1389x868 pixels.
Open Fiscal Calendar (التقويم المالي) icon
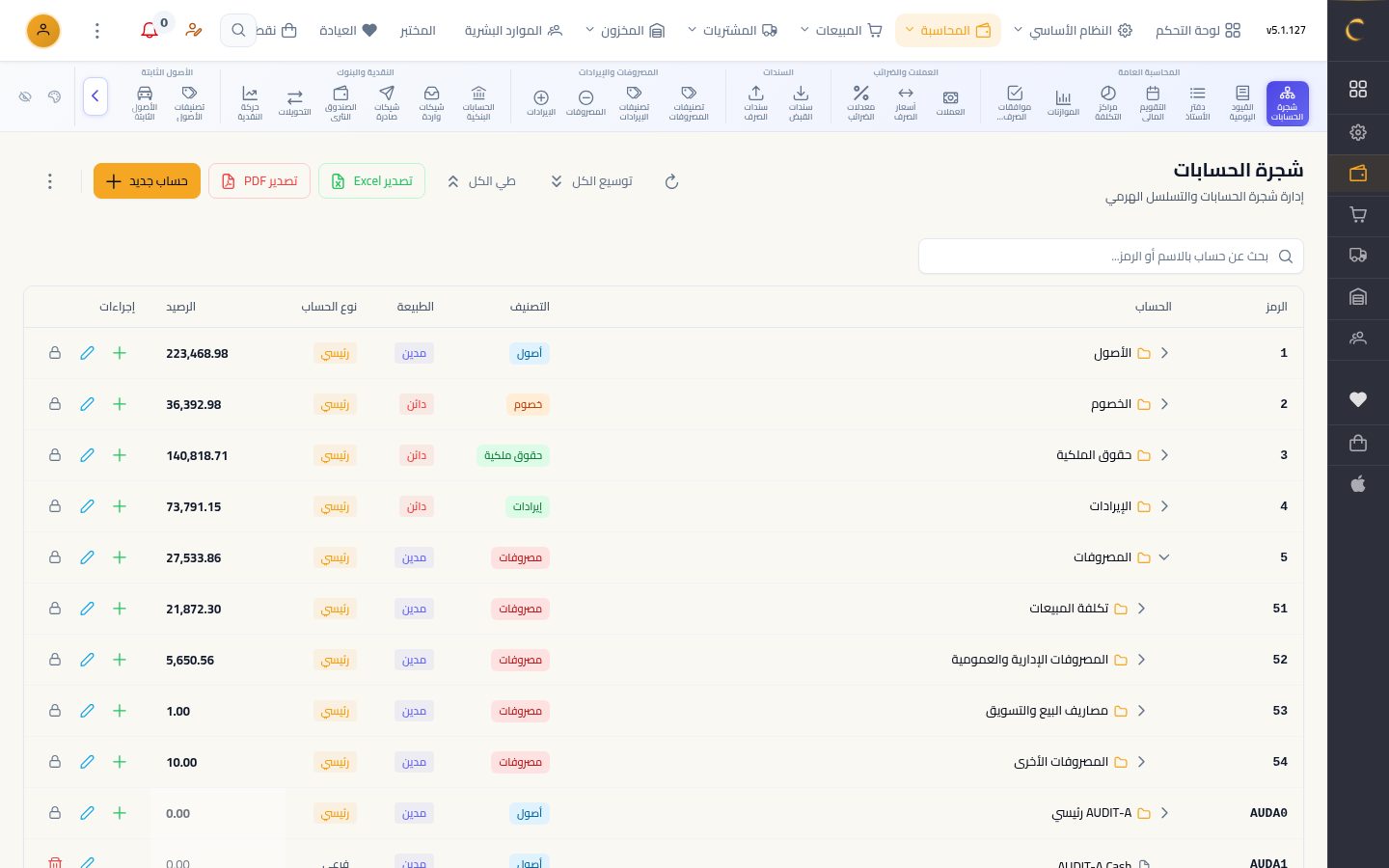point(1153,103)
